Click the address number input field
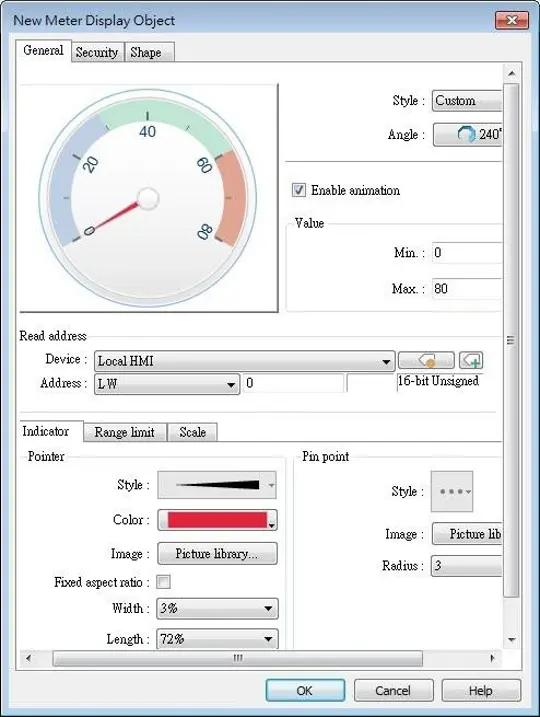This screenshot has height=717, width=540. 293,383
